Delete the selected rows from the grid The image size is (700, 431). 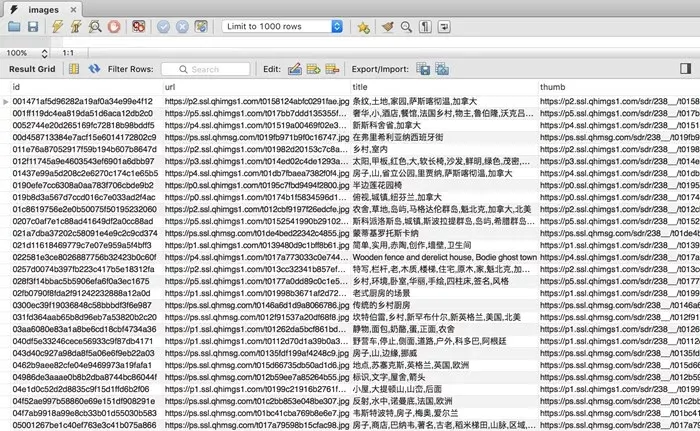(x=332, y=69)
